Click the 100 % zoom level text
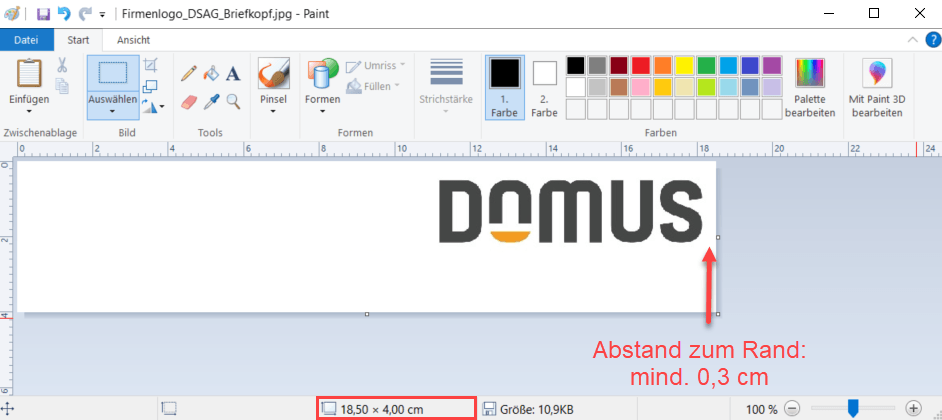Viewport: 942px width, 420px height. click(762, 410)
